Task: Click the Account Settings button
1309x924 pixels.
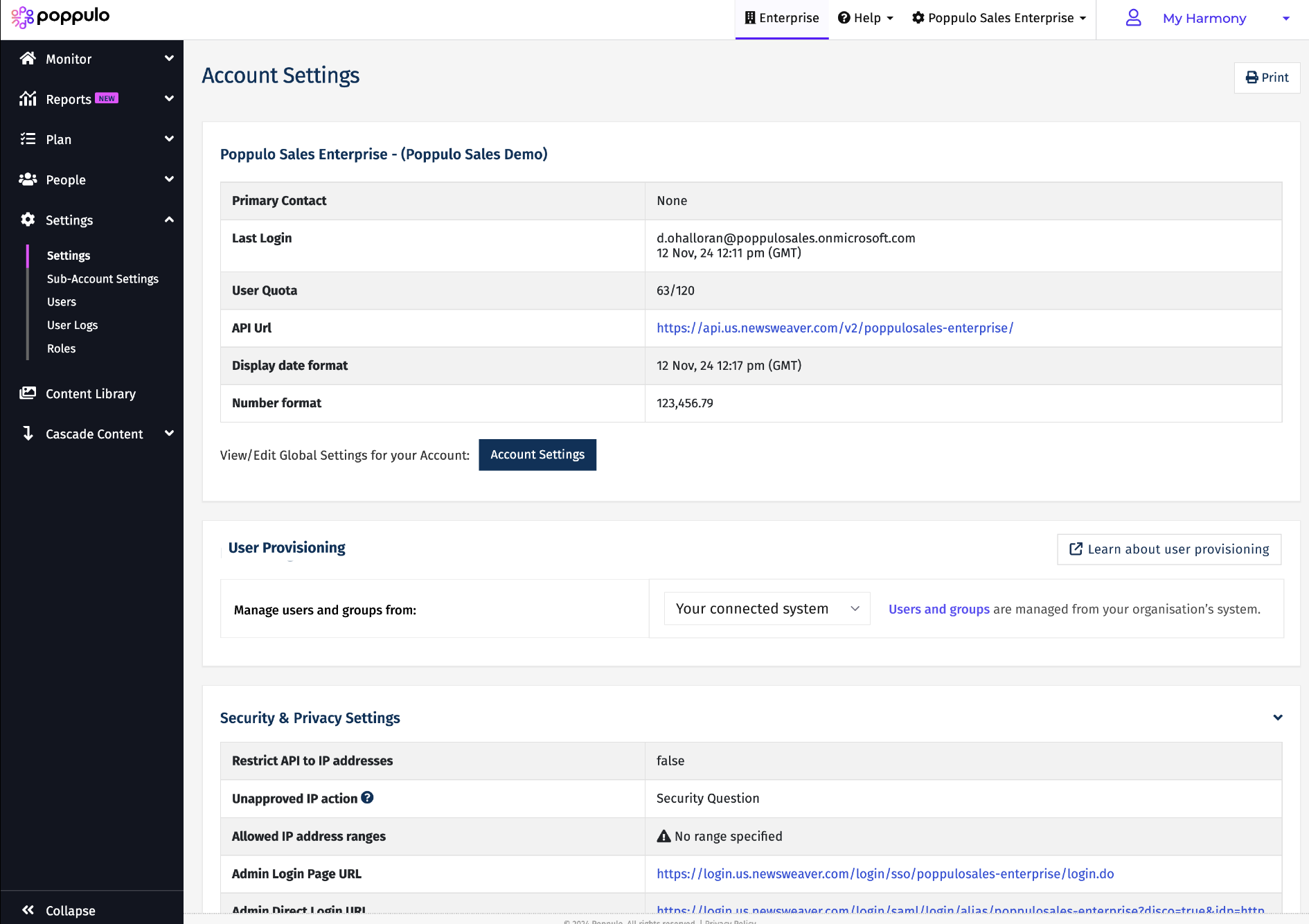Action: 537,455
